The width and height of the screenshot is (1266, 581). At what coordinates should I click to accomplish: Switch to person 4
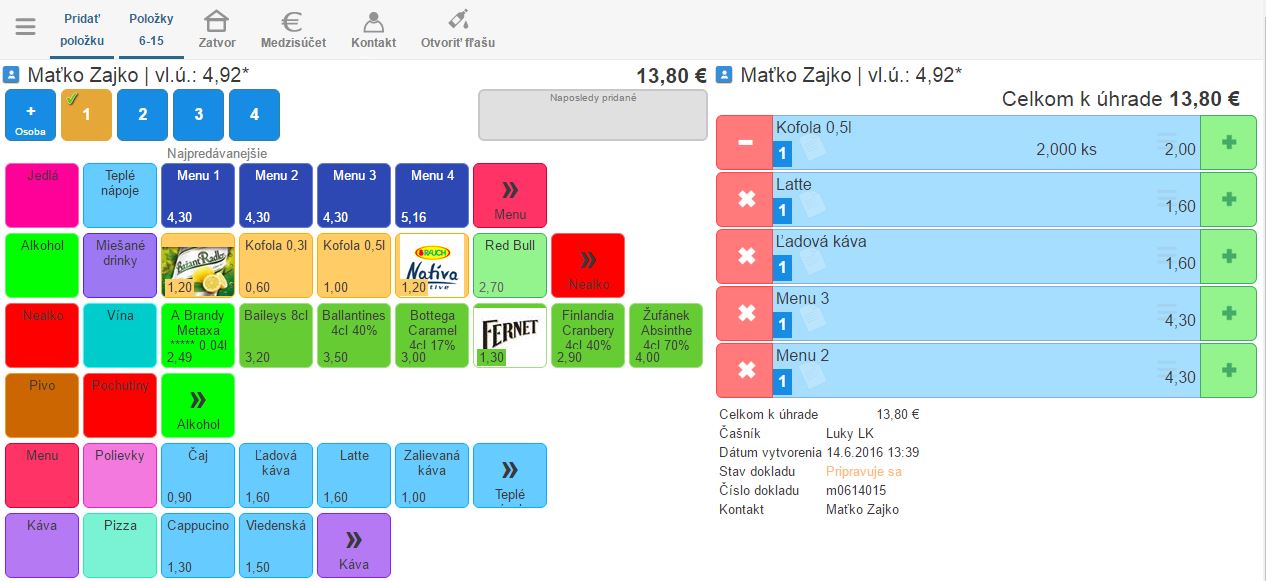(x=254, y=115)
